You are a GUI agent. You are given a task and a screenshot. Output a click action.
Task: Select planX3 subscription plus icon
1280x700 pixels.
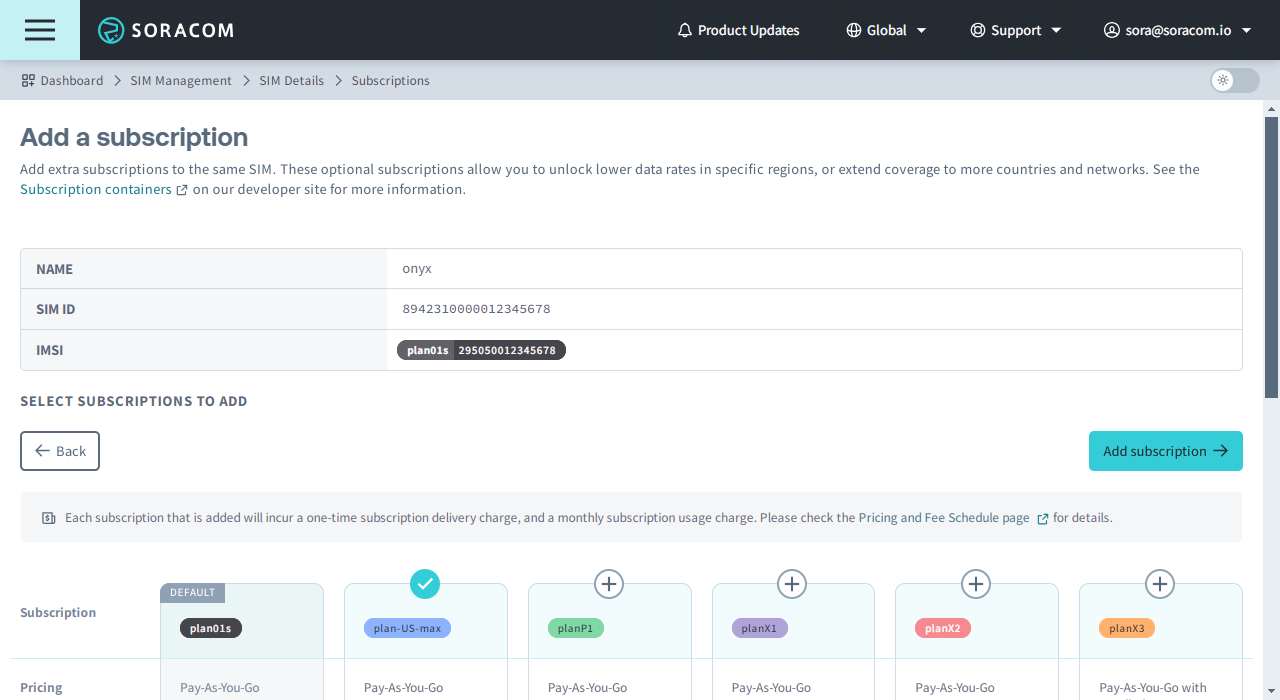click(x=1159, y=583)
